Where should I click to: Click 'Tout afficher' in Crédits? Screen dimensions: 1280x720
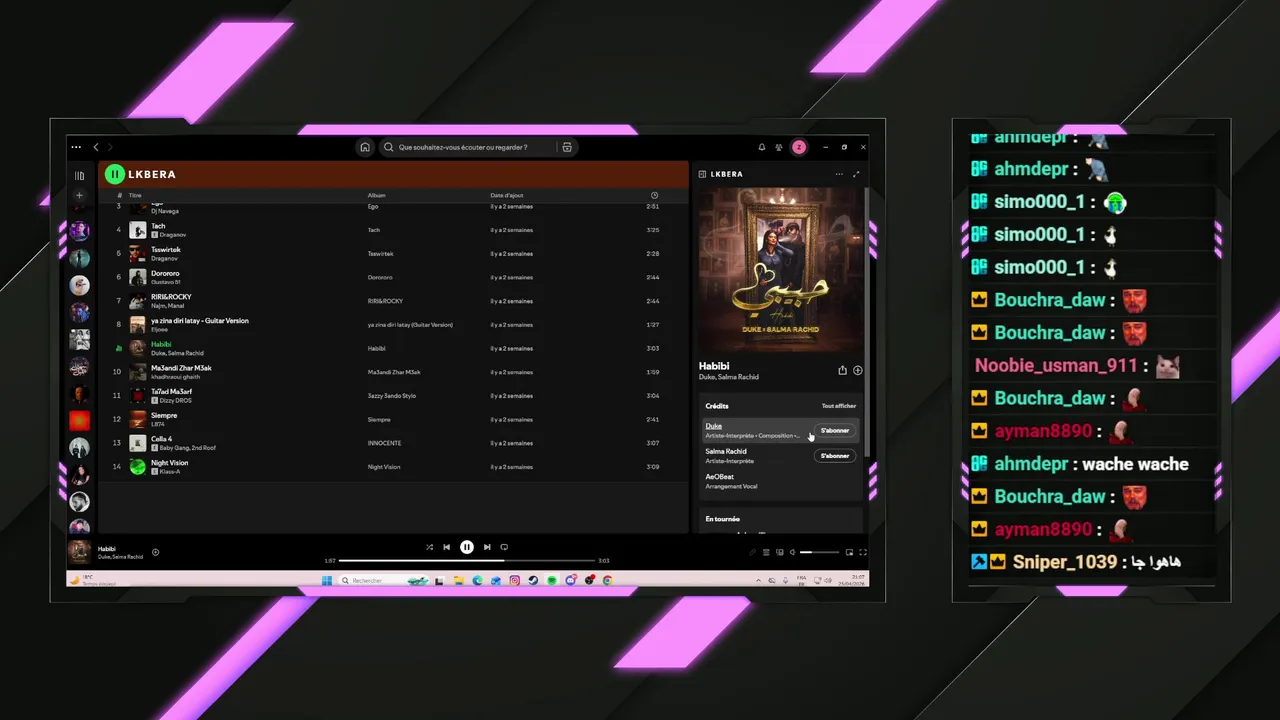pos(839,406)
